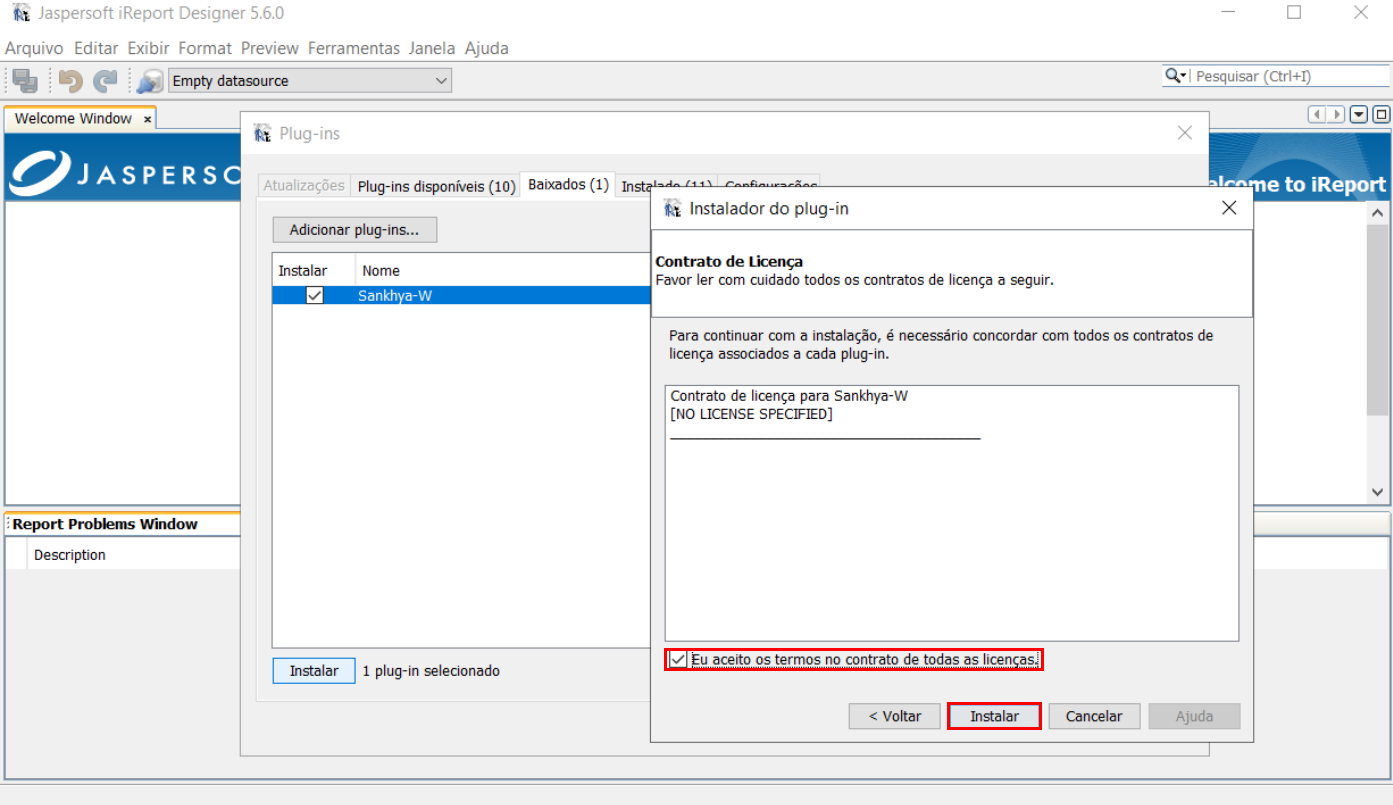The width and height of the screenshot is (1393, 805).
Task: Click the Cancelar button
Action: (x=1094, y=716)
